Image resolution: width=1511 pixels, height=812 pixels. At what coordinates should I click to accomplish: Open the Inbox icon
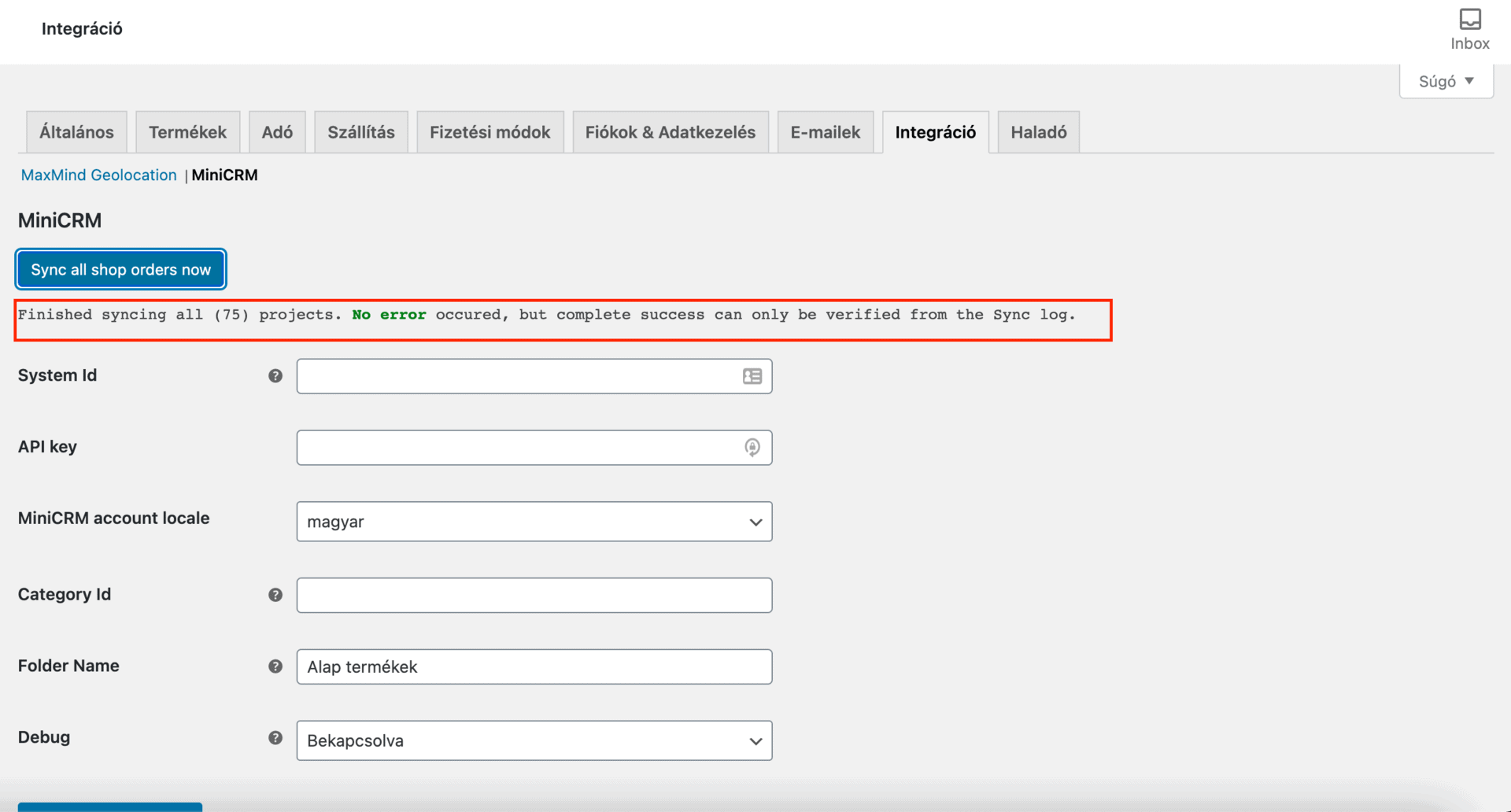pyautogui.click(x=1469, y=29)
